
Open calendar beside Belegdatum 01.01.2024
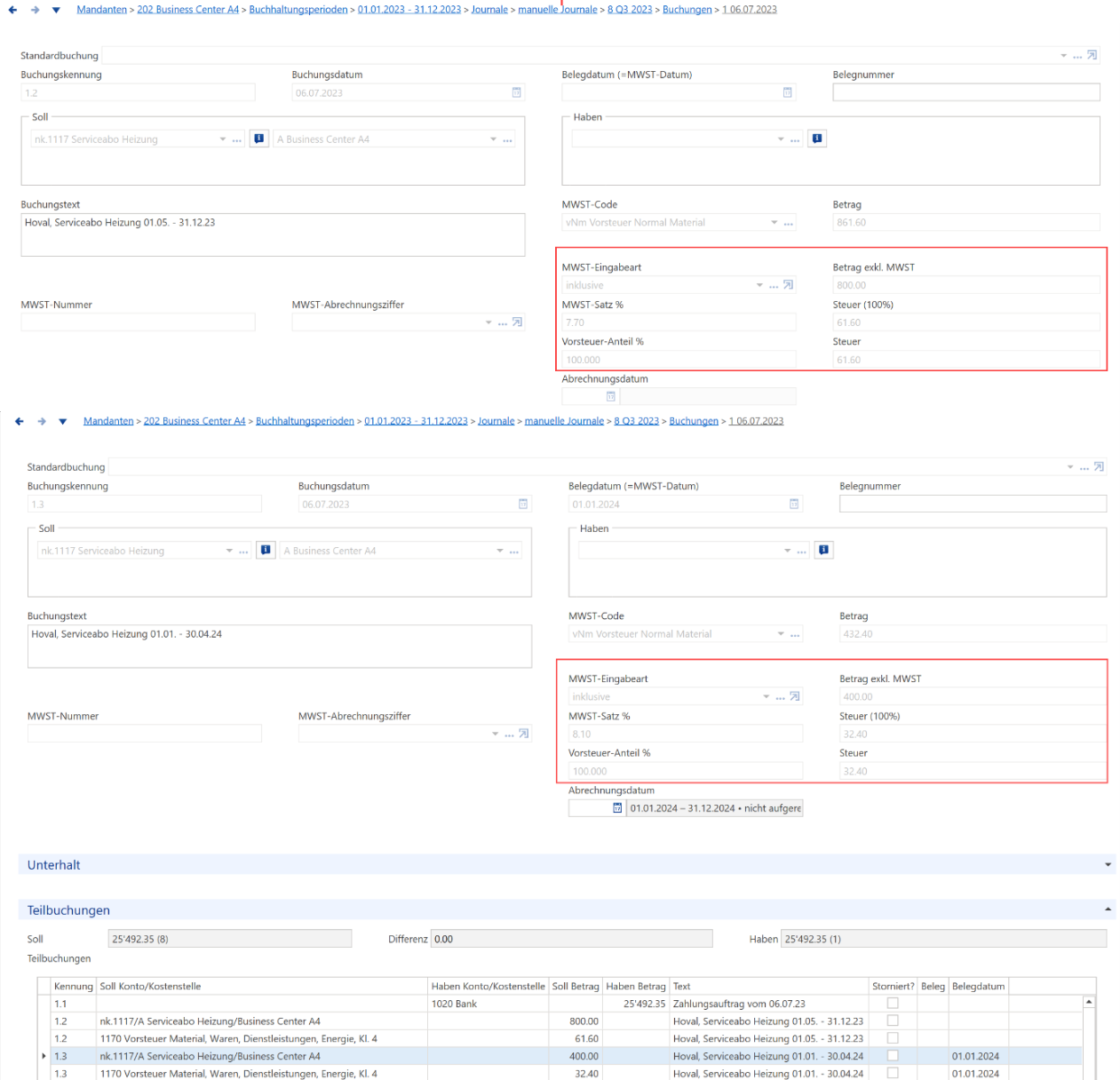click(794, 504)
